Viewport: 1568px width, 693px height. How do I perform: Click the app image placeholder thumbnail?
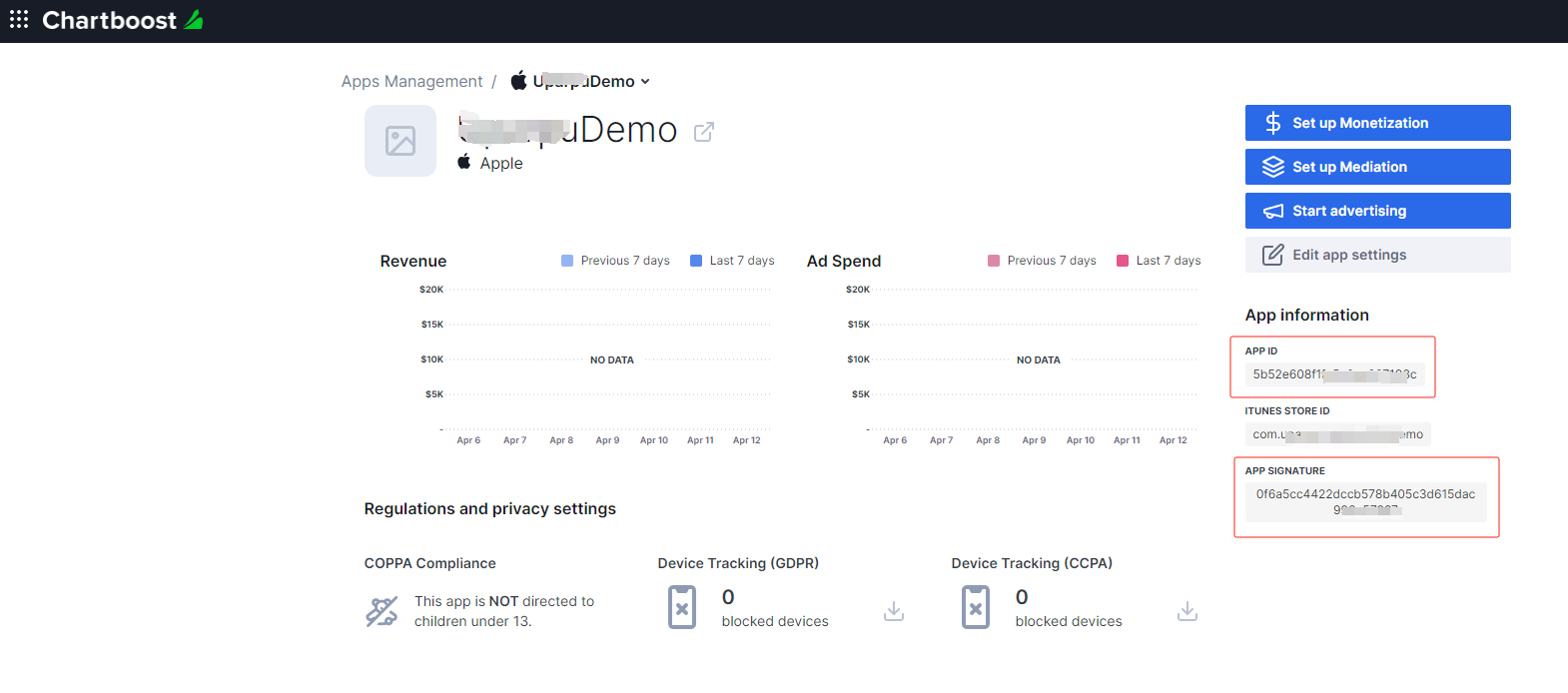click(400, 141)
